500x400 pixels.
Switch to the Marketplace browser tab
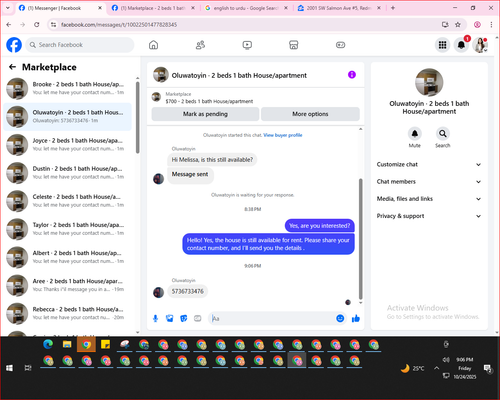153,8
